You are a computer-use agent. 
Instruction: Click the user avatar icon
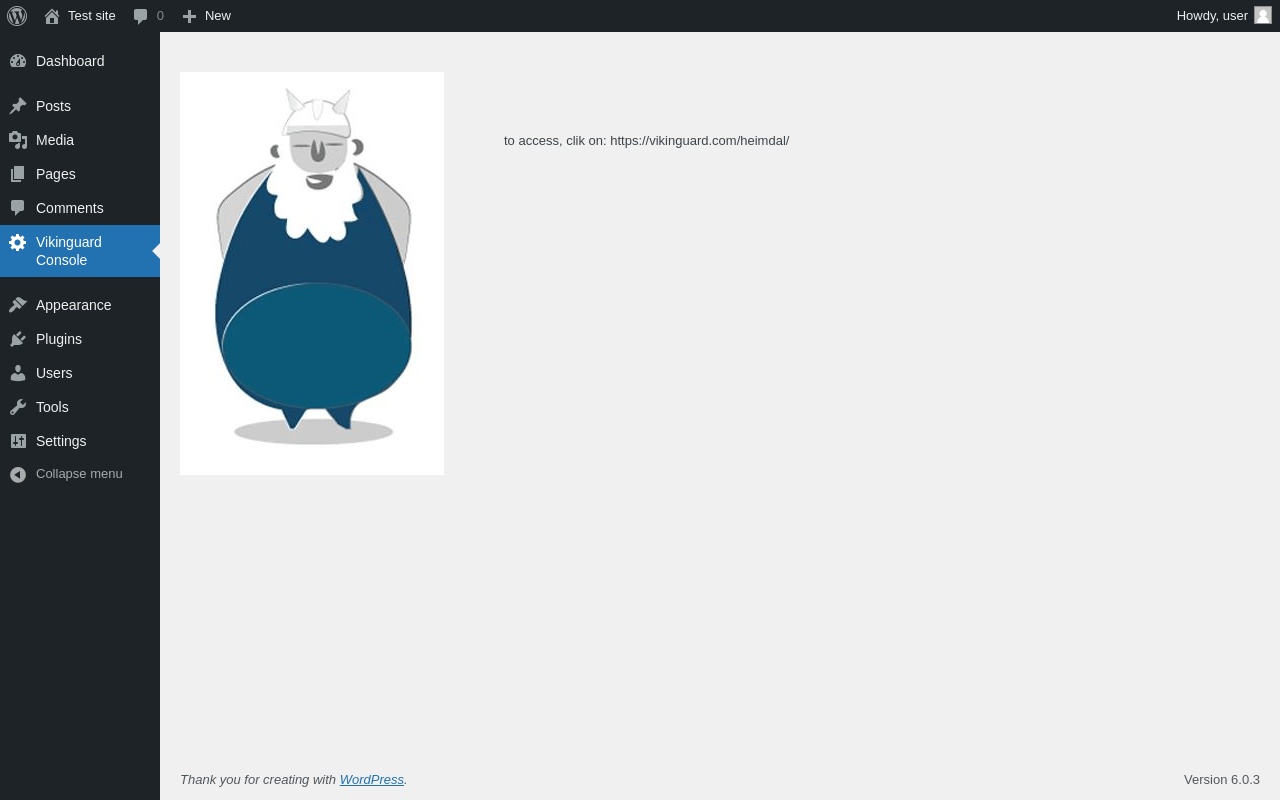1263,15
